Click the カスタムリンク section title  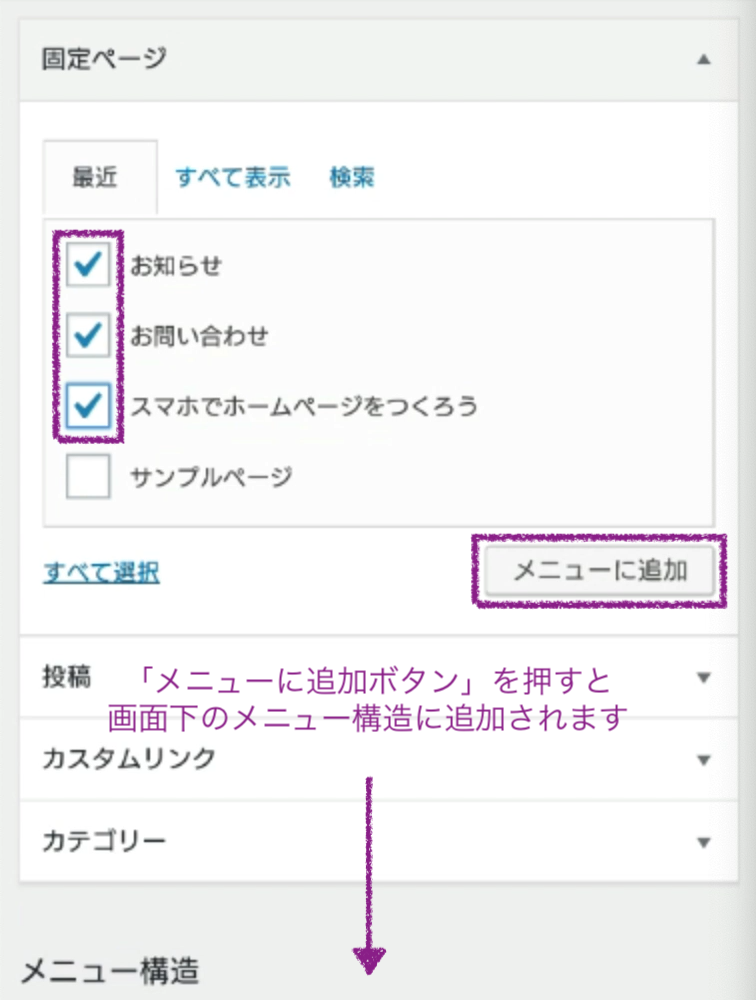pos(128,759)
